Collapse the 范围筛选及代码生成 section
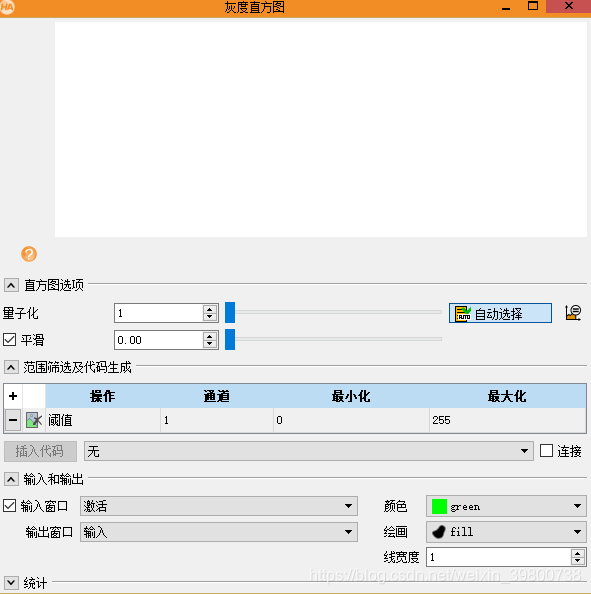 click(x=11, y=367)
